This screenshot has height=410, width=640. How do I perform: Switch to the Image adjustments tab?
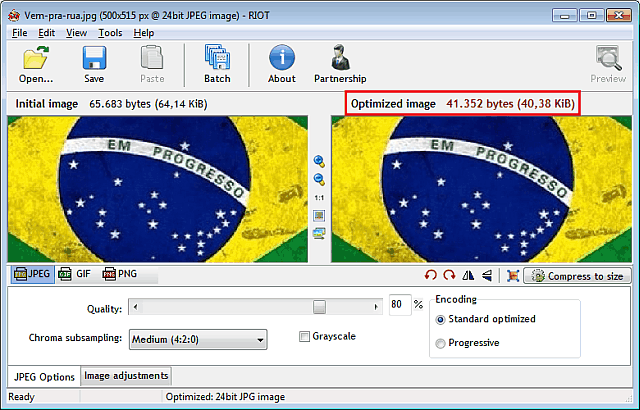coord(126,376)
